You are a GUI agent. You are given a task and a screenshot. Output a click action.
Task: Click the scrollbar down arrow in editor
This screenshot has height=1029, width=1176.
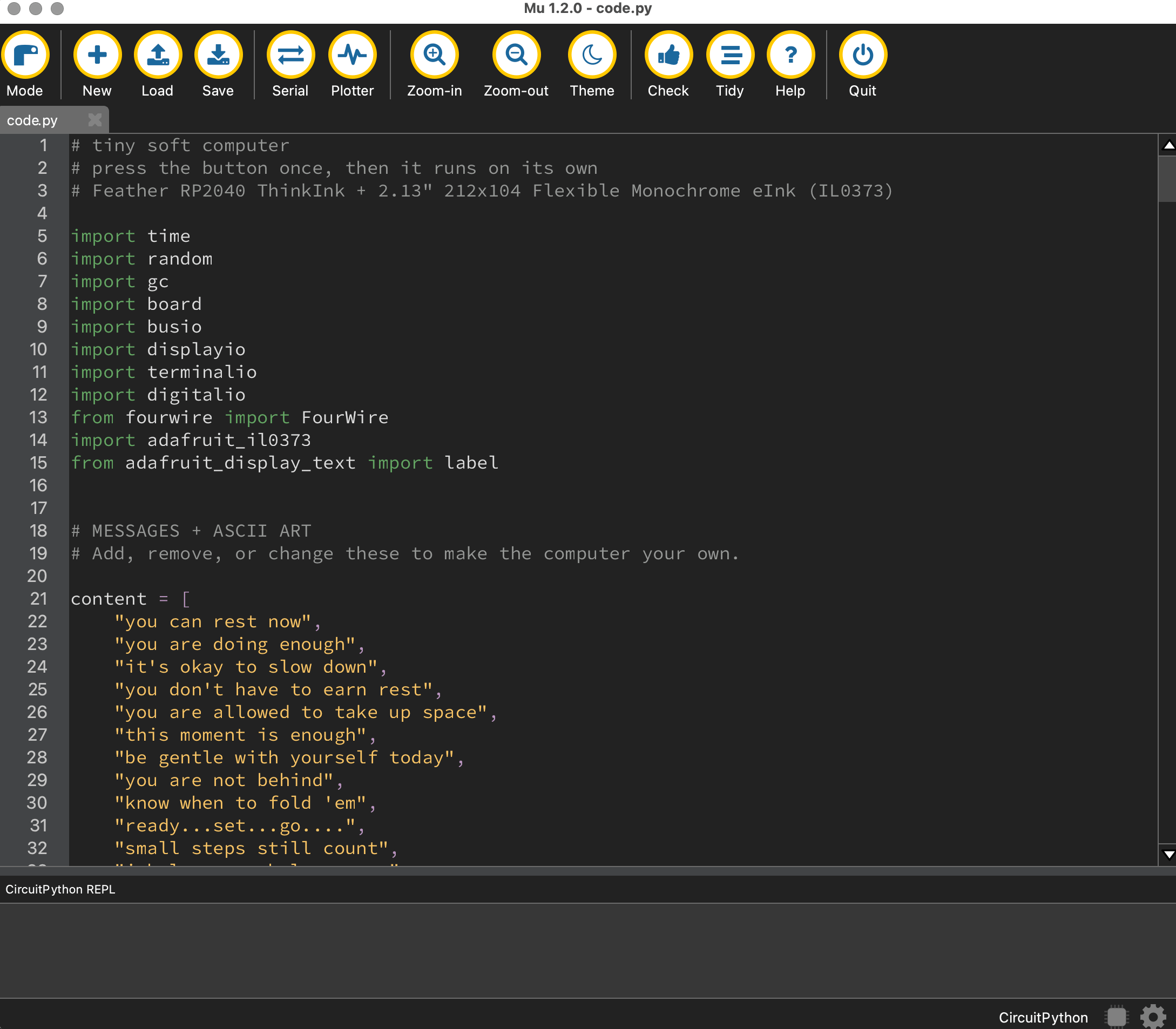(1168, 855)
